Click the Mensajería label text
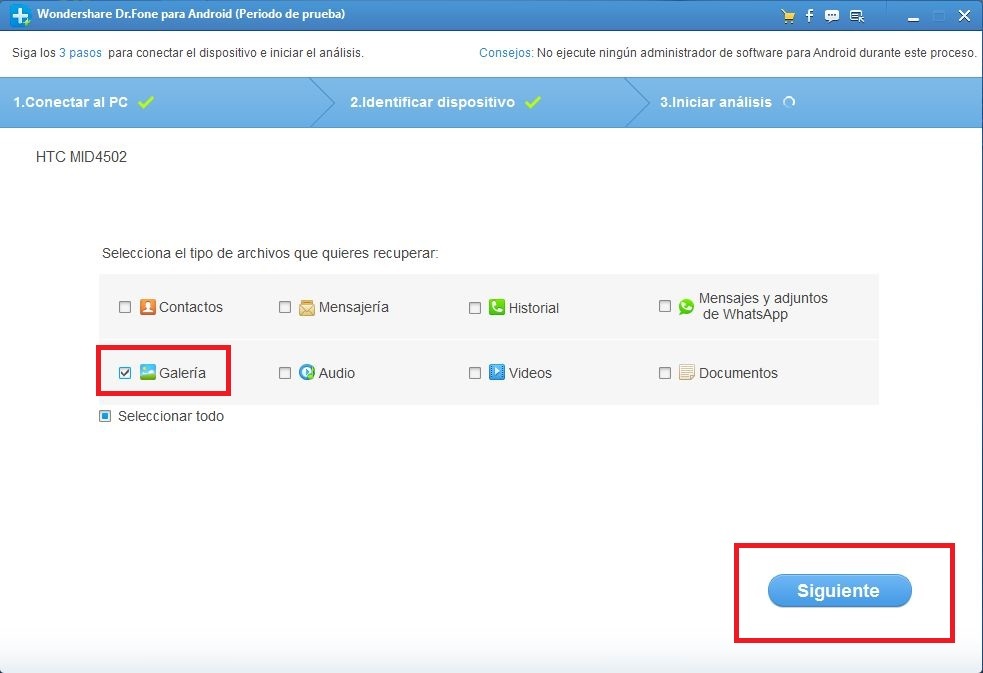983x673 pixels. click(x=354, y=307)
